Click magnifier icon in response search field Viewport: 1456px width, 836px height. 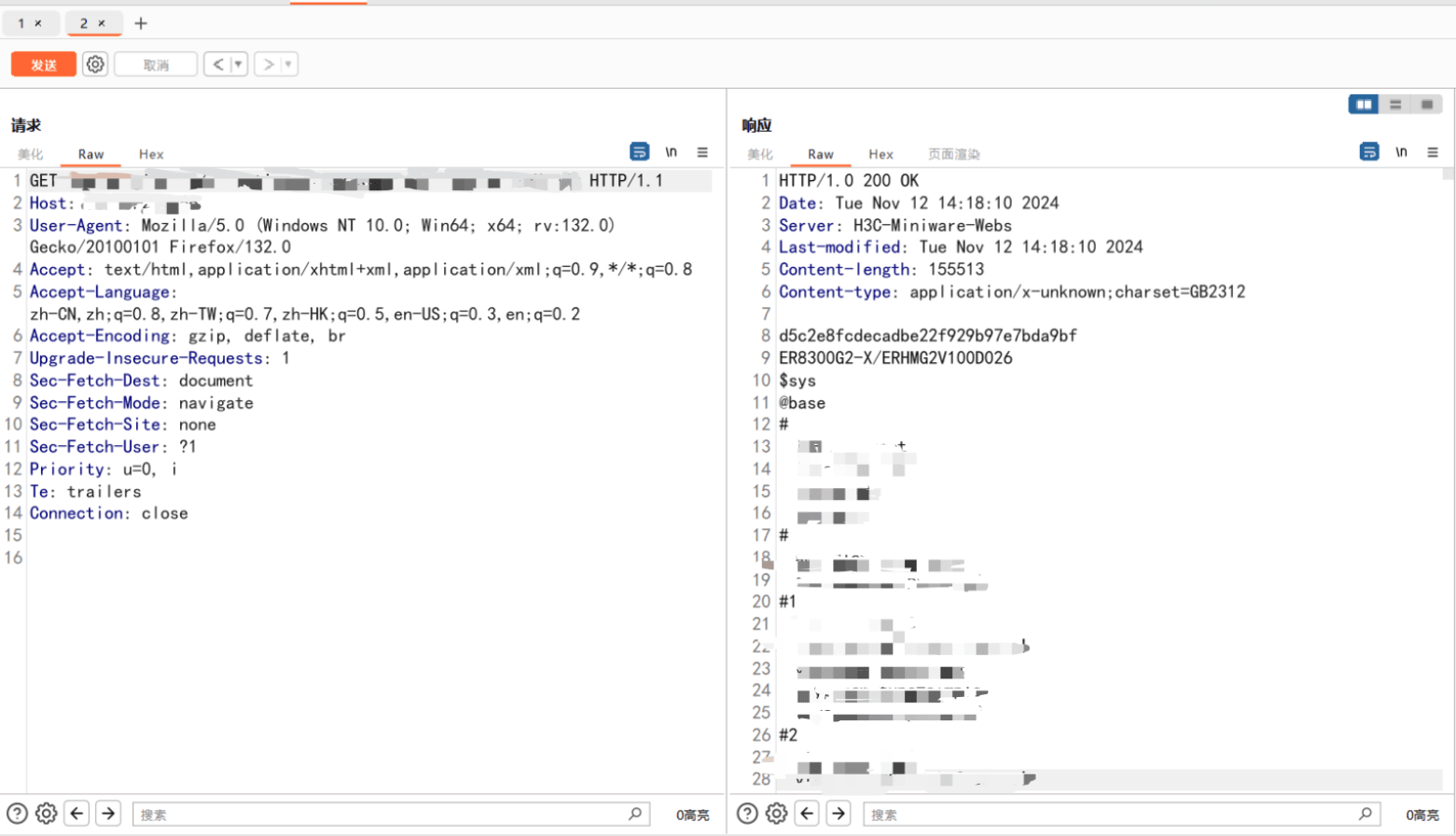click(x=1366, y=814)
